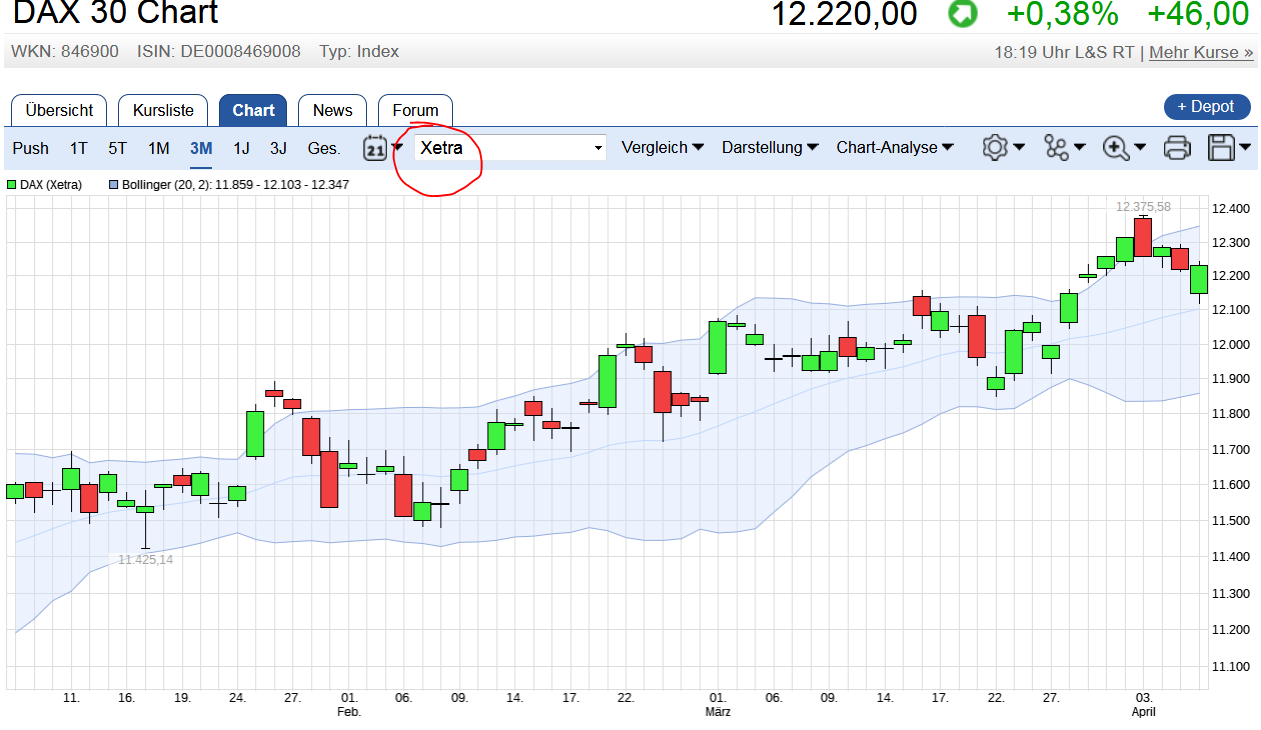Save the chart with floppy disk icon
The width and height of the screenshot is (1261, 730).
[x=1222, y=147]
